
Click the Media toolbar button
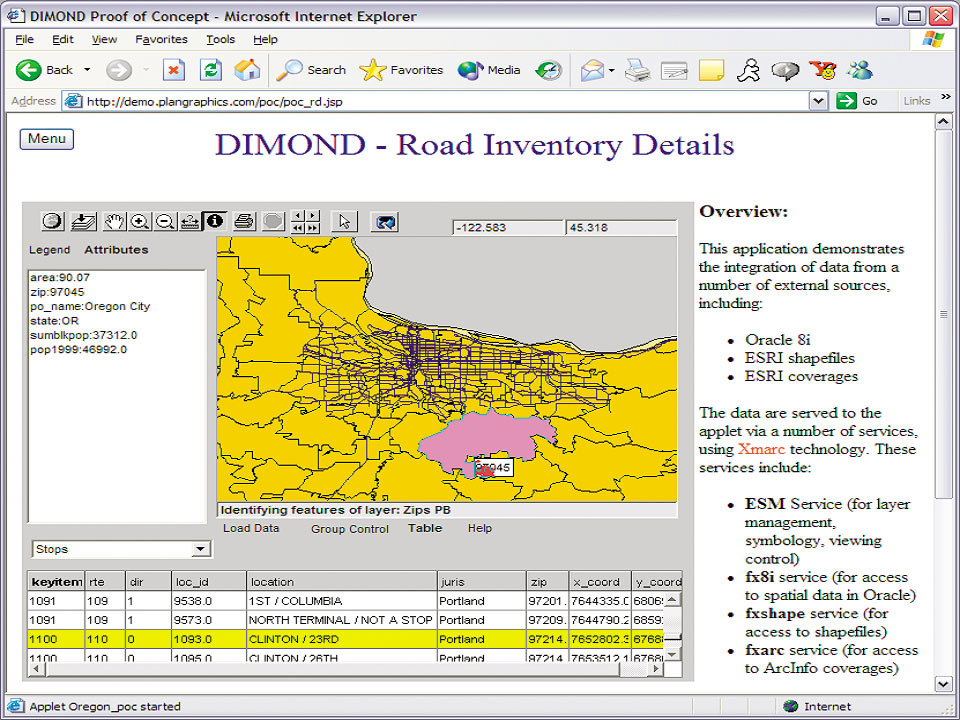[x=489, y=70]
